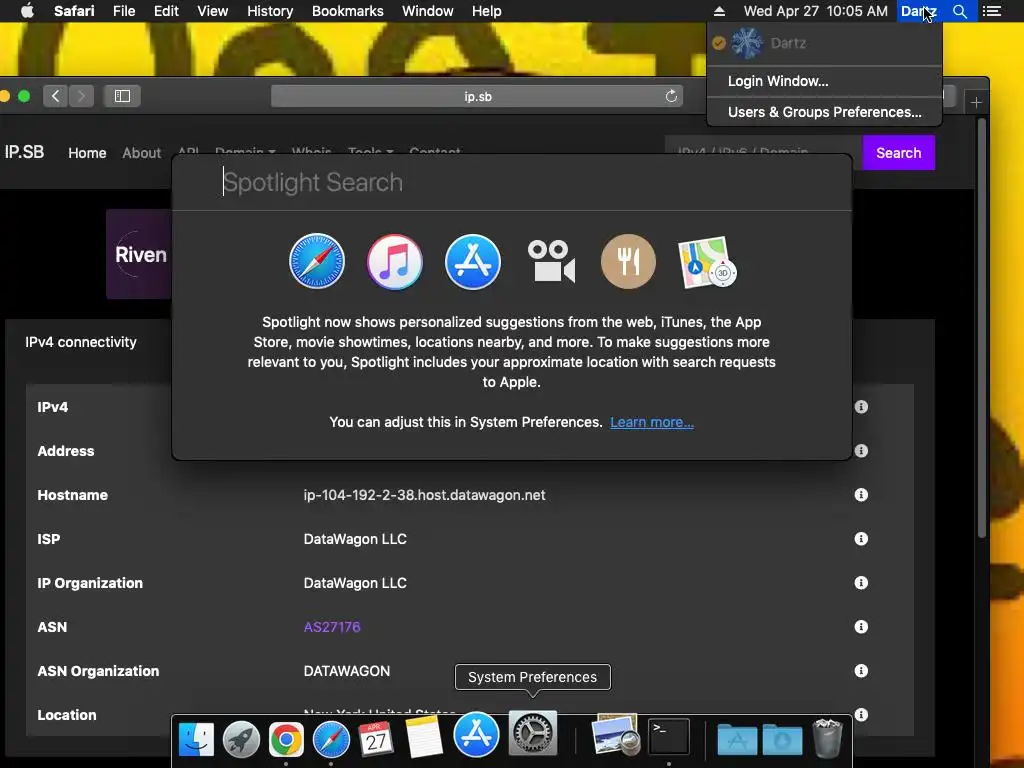Click the IP.SB logo
The image size is (1024, 768).
coord(24,152)
